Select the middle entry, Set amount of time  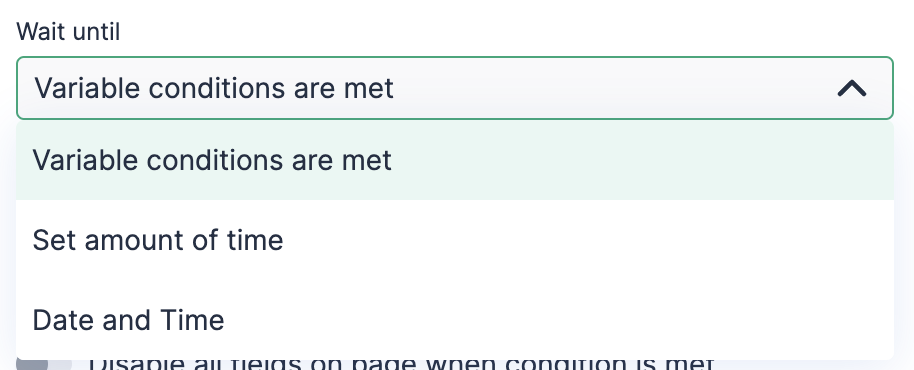tap(455, 240)
